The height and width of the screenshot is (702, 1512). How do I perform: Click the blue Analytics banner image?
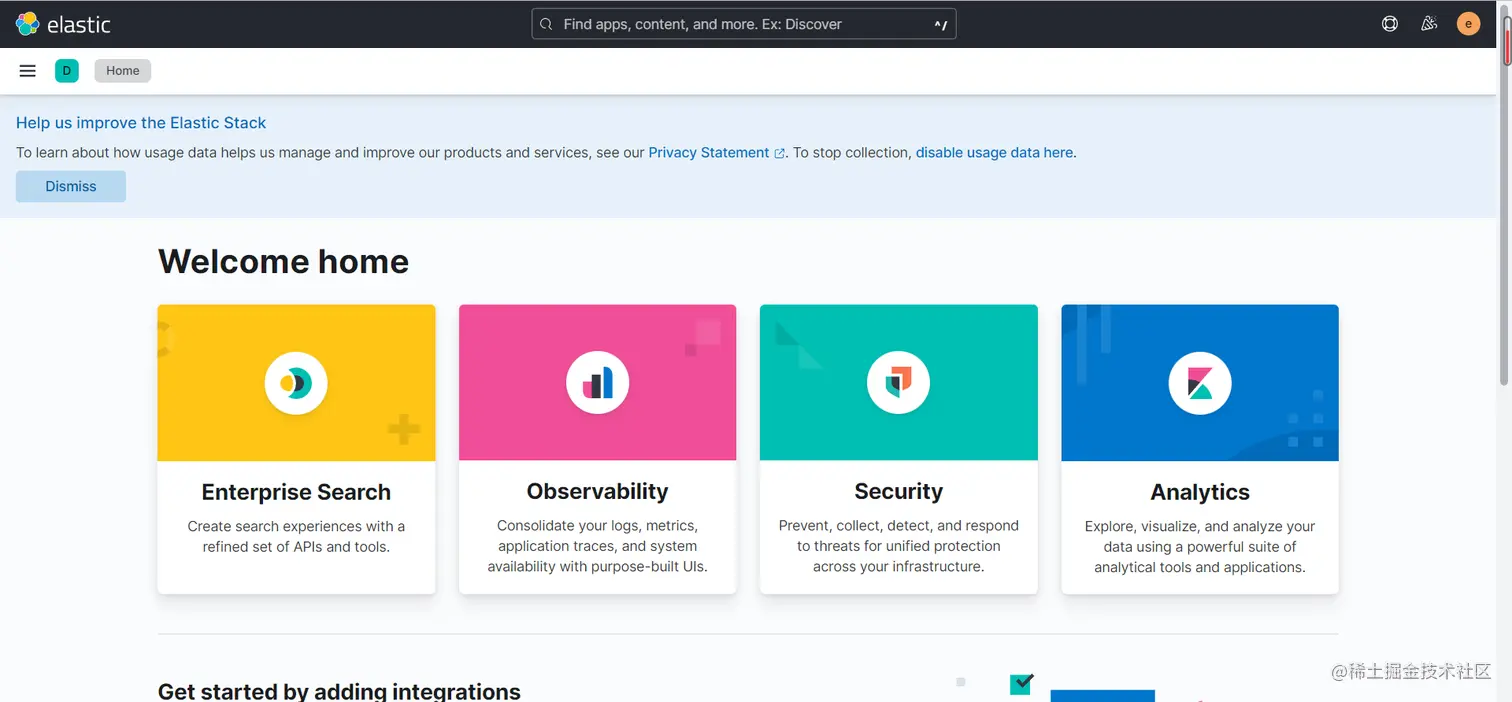1200,383
